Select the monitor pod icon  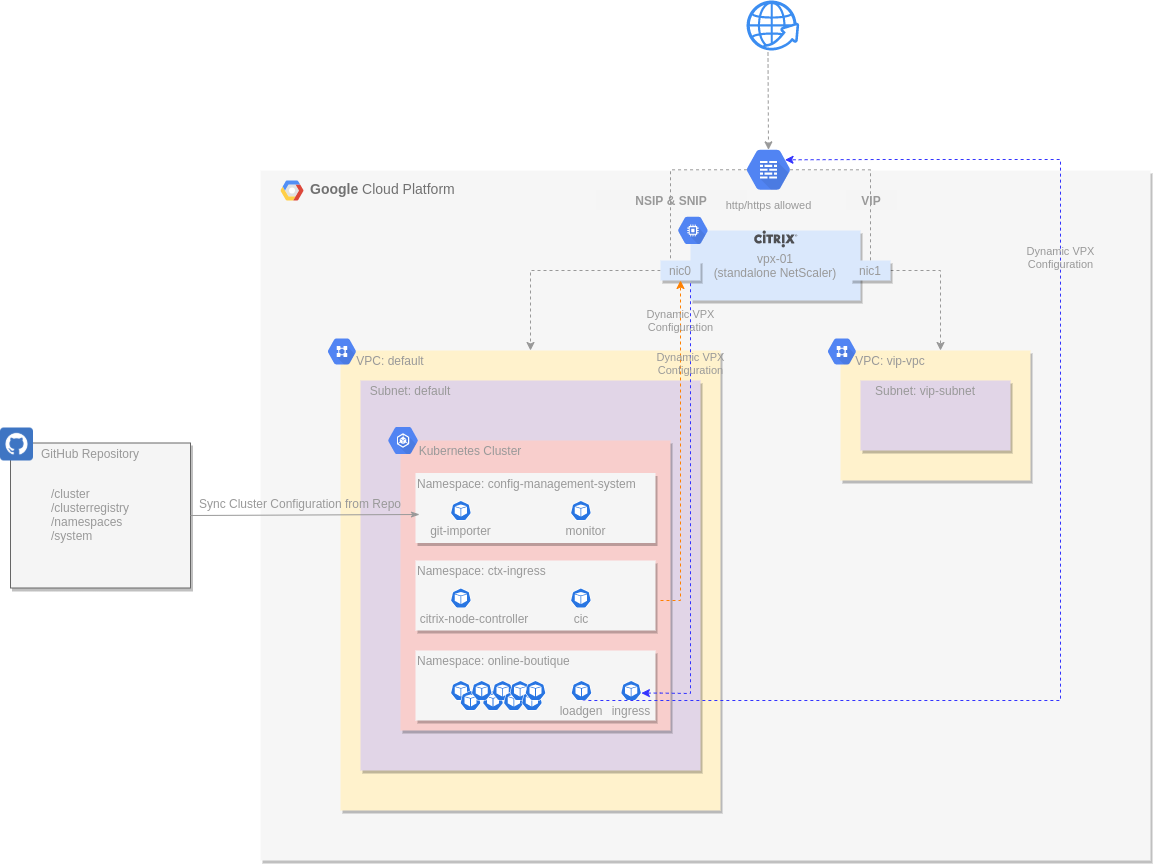580,510
